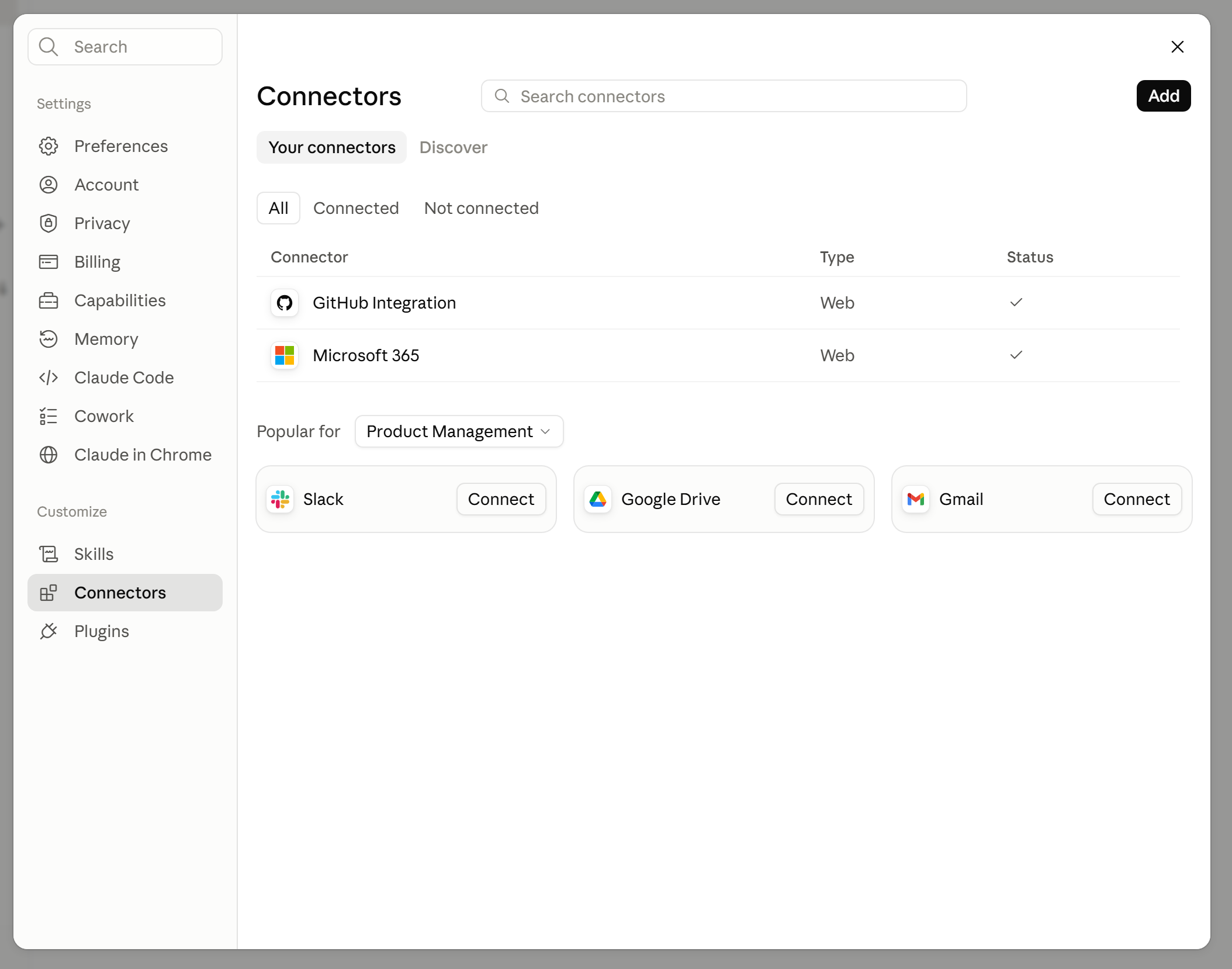
Task: Connect the Slack connector
Action: [501, 499]
